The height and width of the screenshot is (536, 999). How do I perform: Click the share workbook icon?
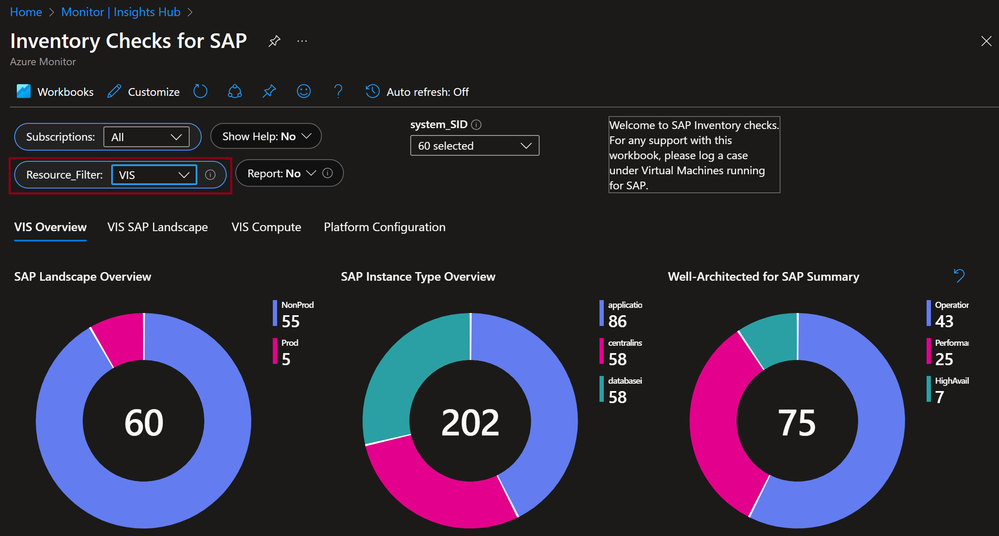coord(234,91)
